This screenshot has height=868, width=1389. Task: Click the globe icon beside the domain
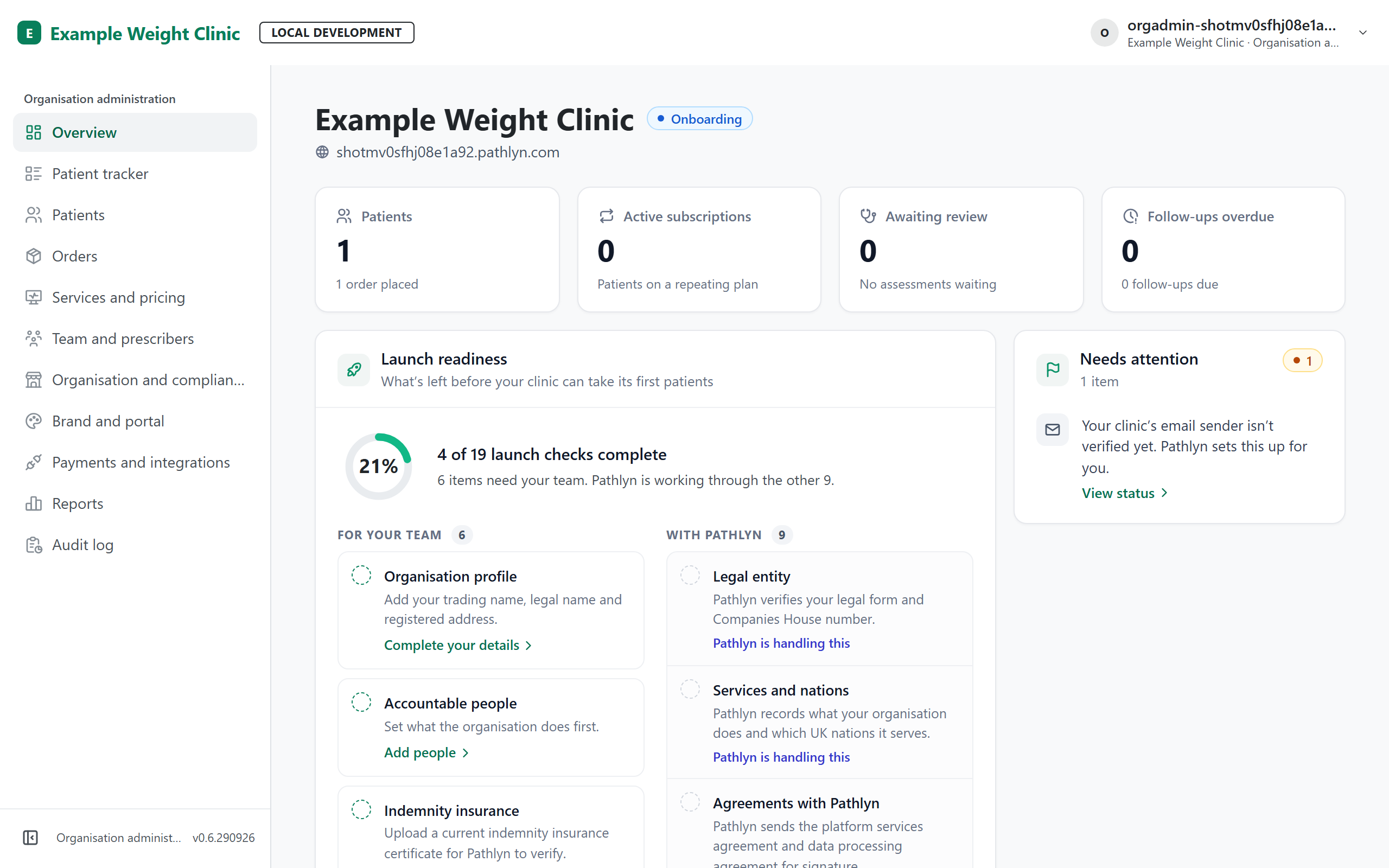[x=322, y=152]
